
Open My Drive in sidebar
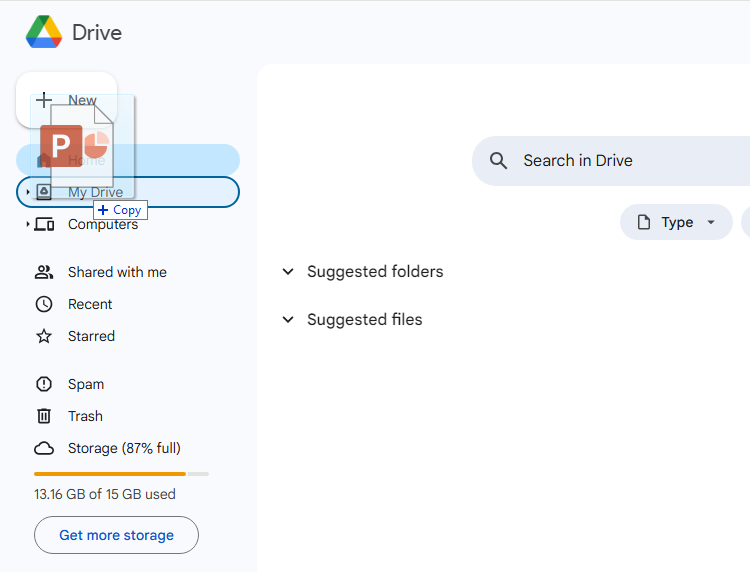(128, 192)
